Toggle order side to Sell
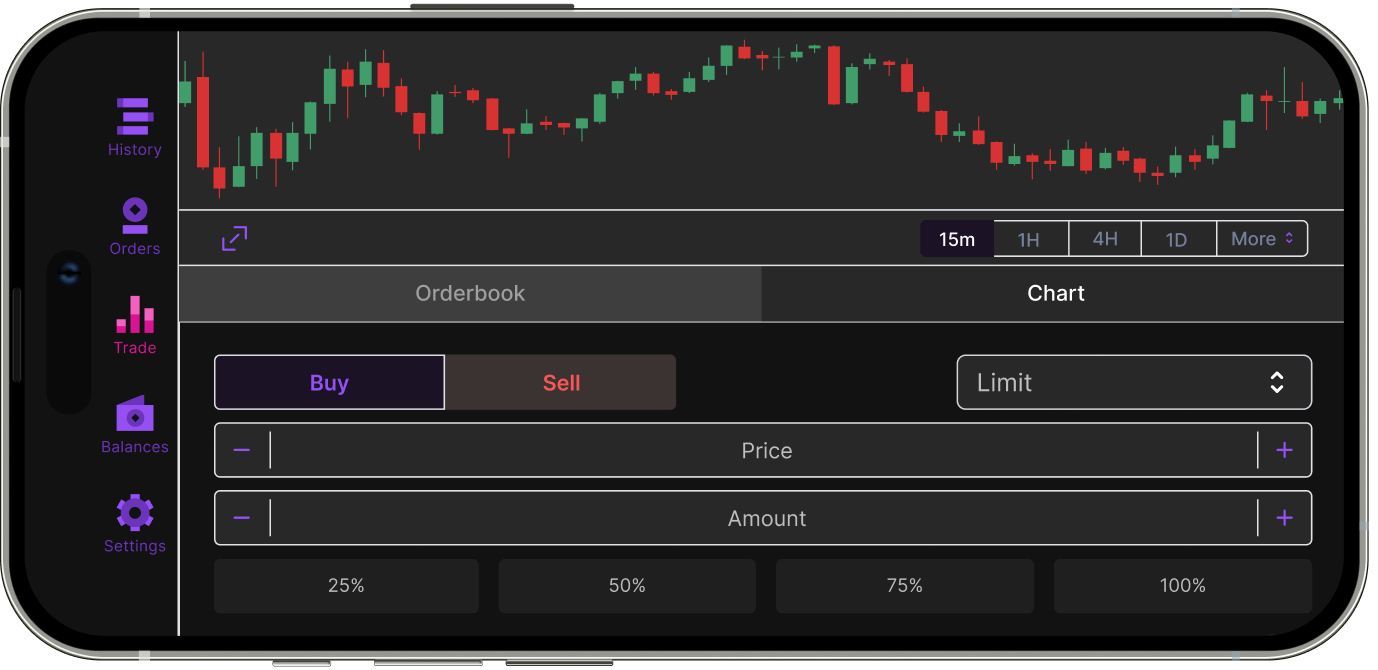 tap(561, 383)
